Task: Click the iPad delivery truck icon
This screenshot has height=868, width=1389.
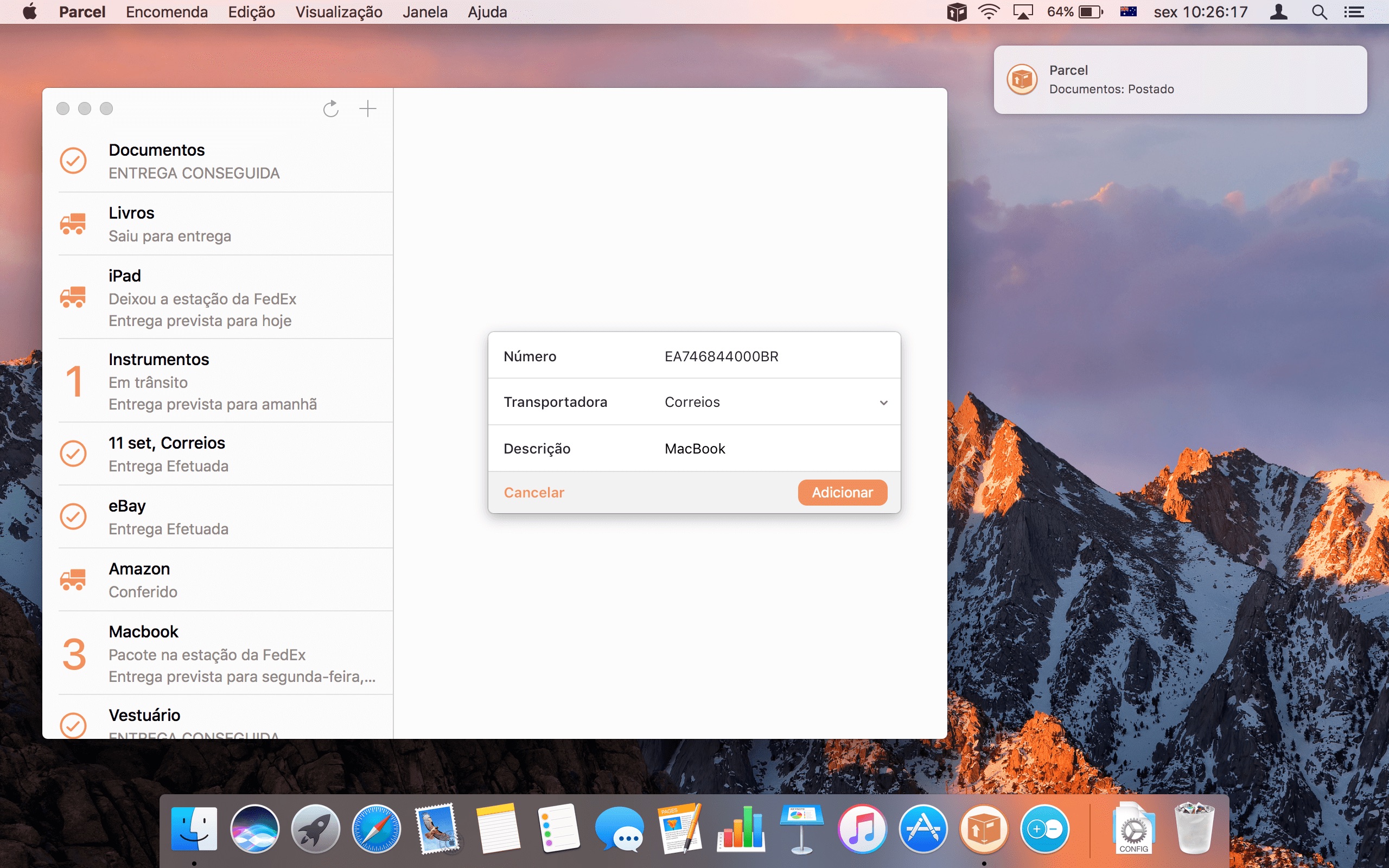Action: [73, 297]
